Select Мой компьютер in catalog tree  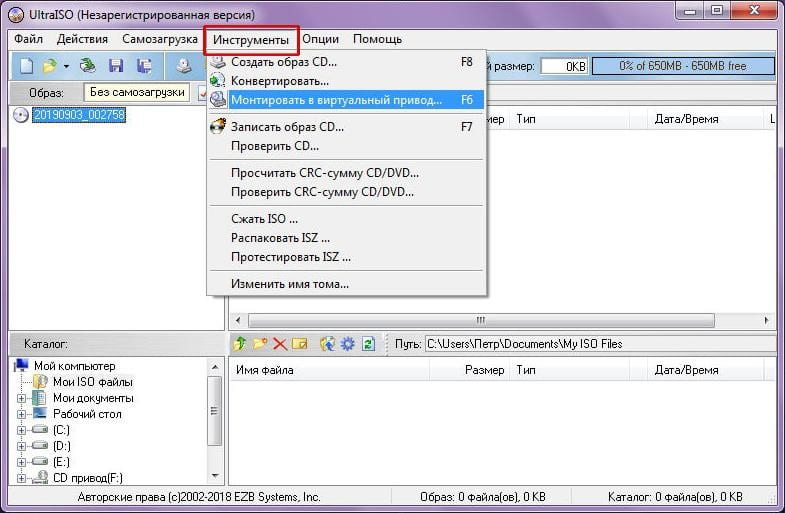[75, 366]
